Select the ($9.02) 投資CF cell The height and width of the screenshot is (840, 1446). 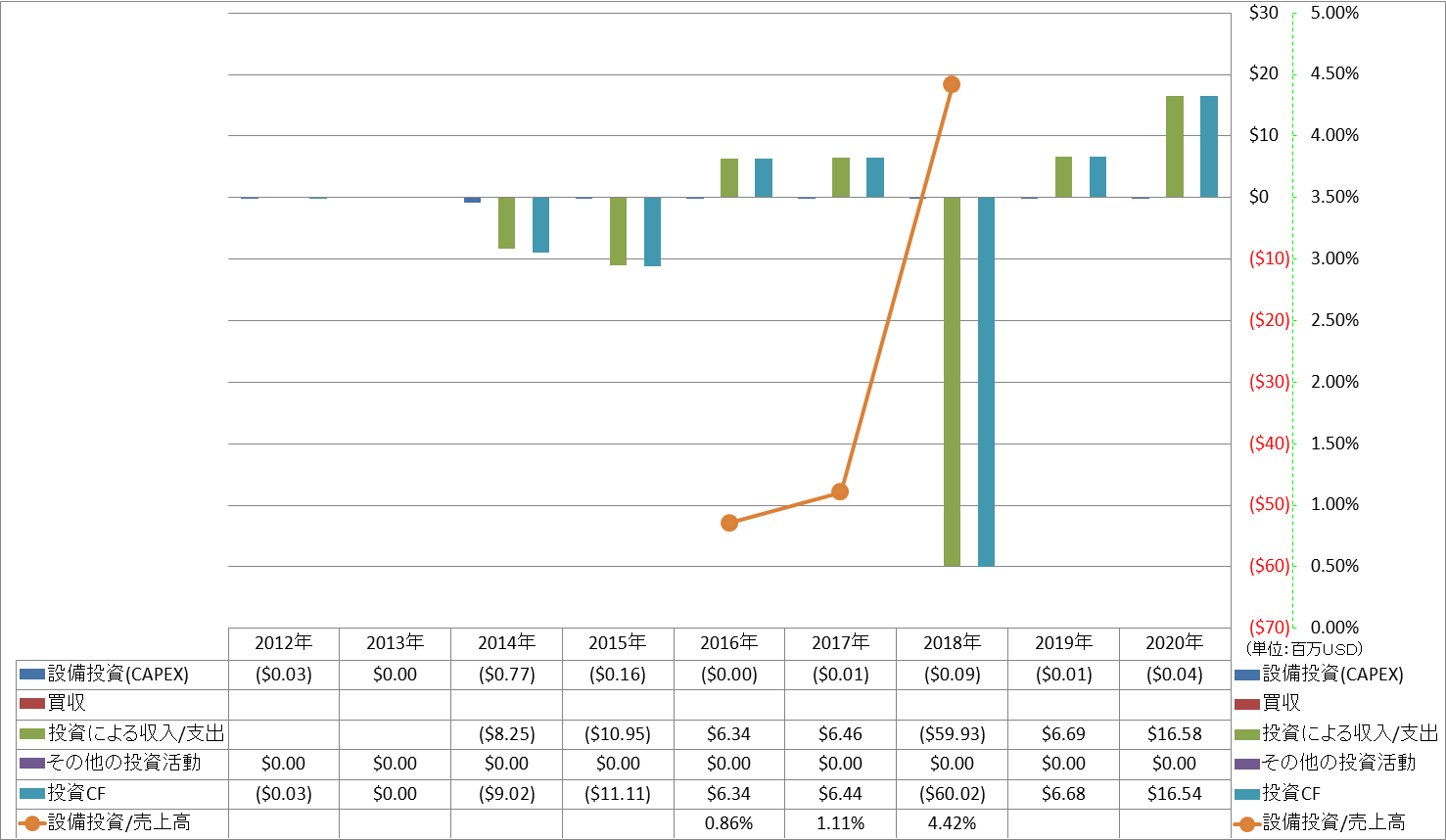pos(506,794)
